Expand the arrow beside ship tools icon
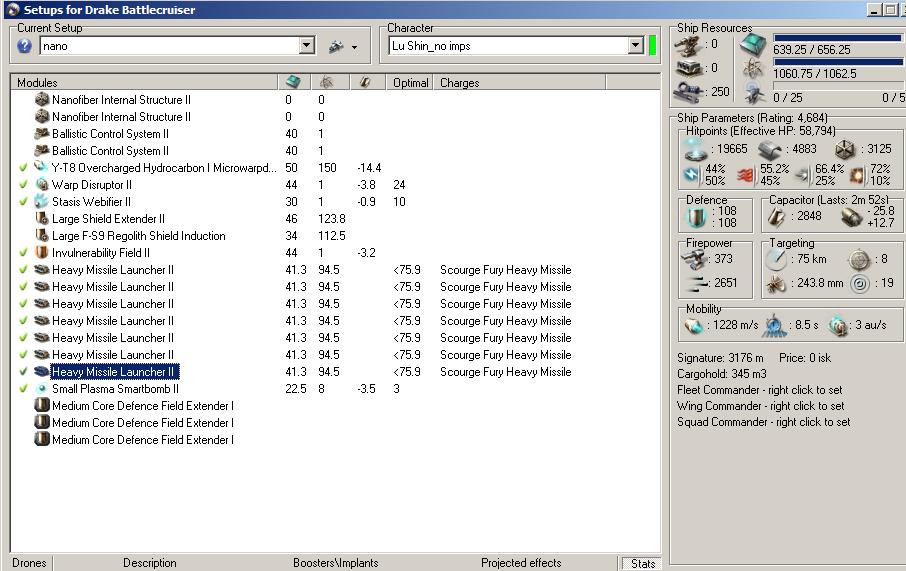Viewport: 906px width, 571px height. pos(354,47)
